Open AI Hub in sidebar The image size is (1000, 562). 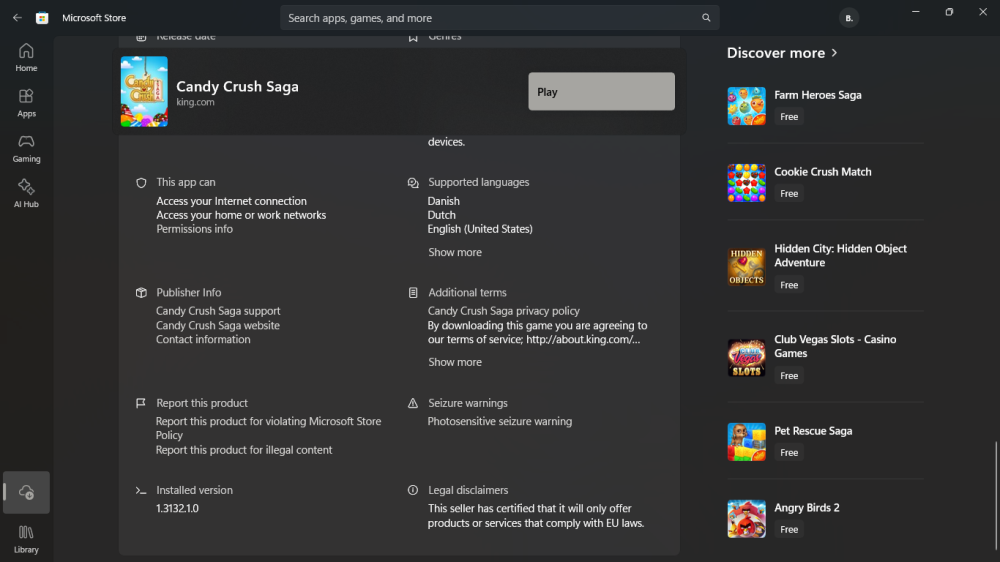26,193
